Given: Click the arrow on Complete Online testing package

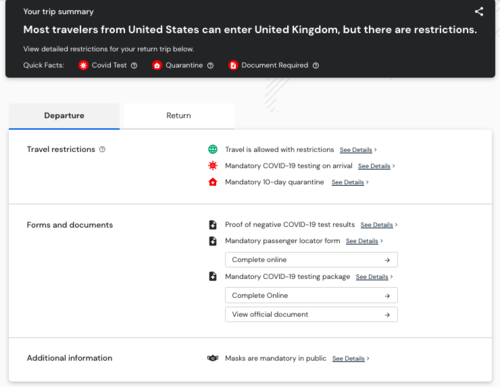Looking at the screenshot, I should click(x=387, y=296).
